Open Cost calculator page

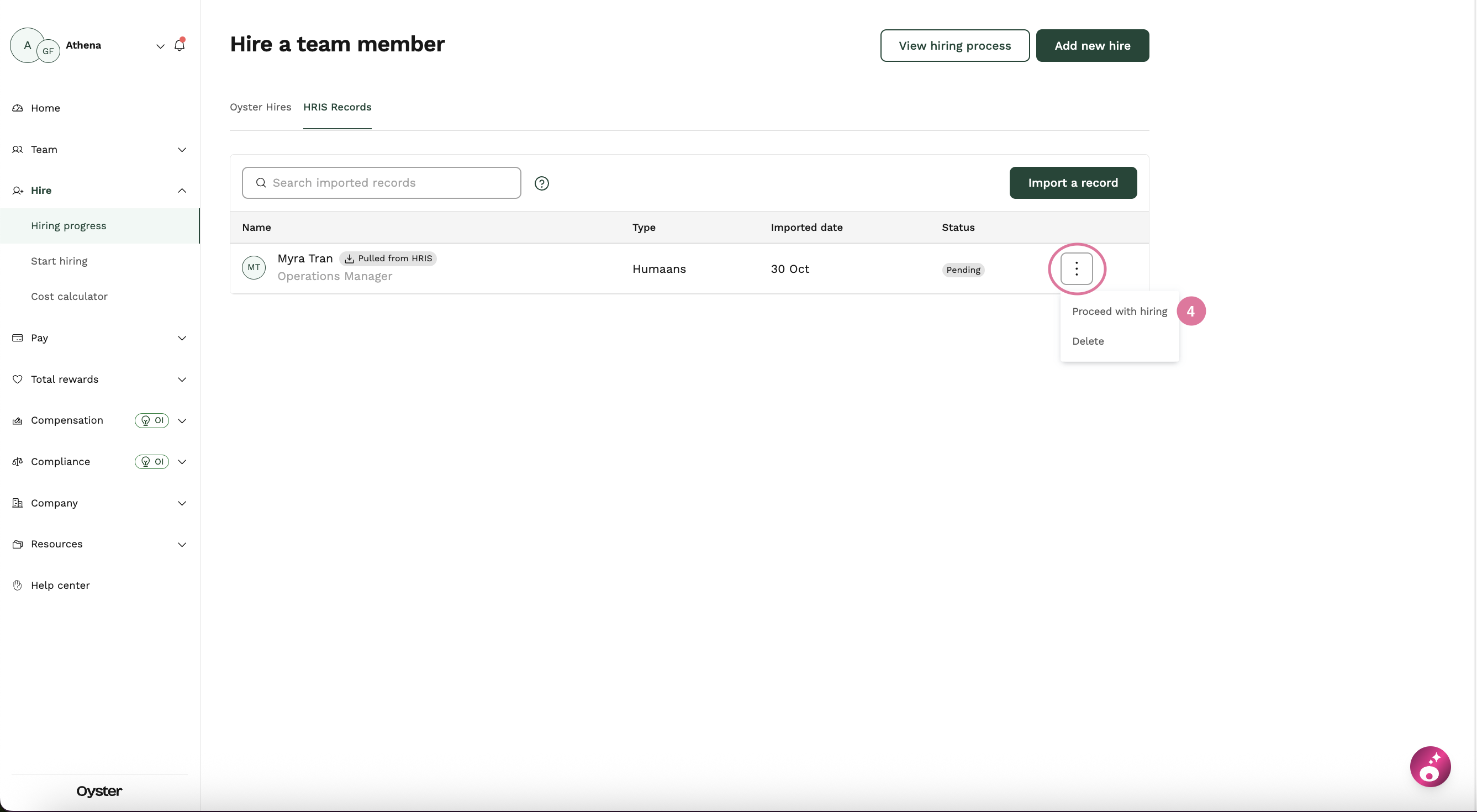click(69, 297)
